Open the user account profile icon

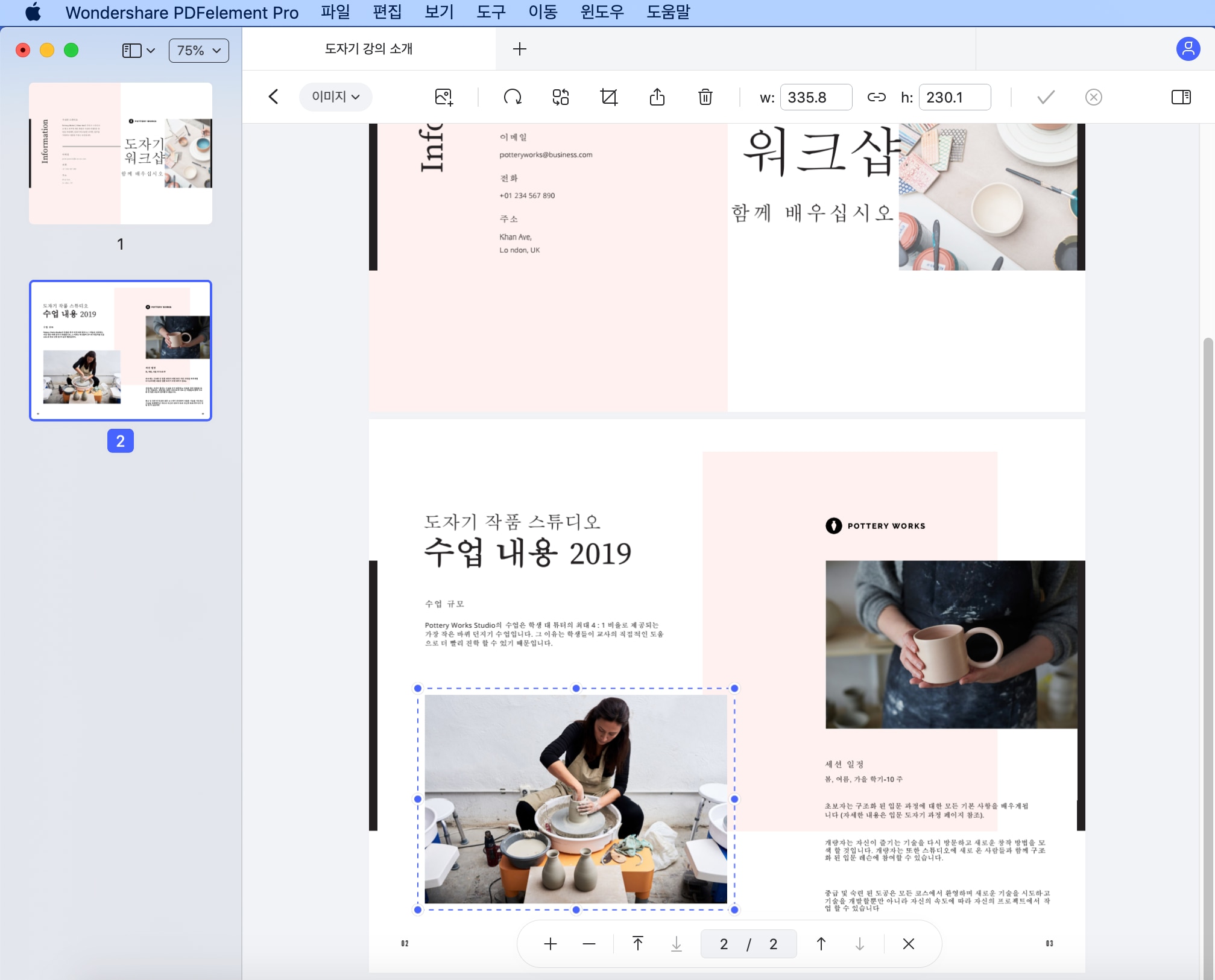click(x=1188, y=49)
